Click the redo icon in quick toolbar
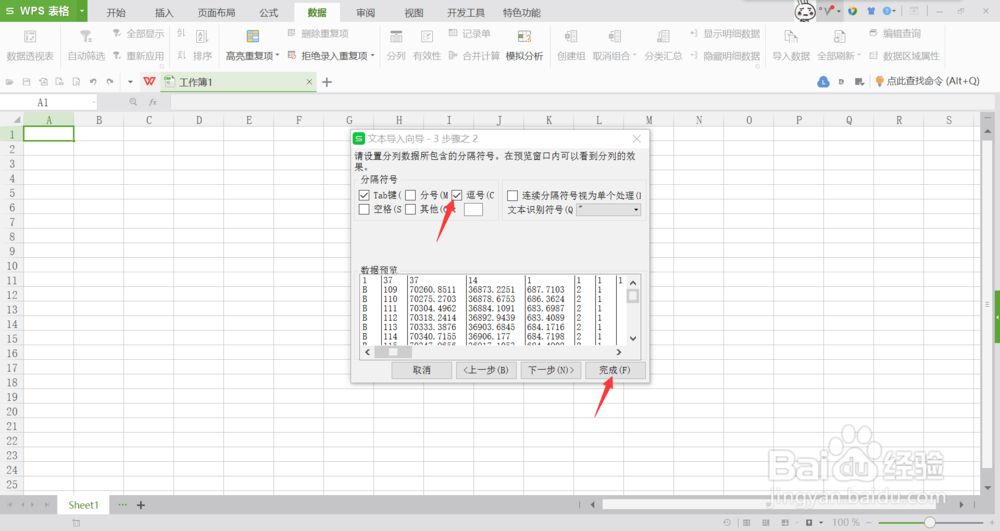 (x=110, y=82)
